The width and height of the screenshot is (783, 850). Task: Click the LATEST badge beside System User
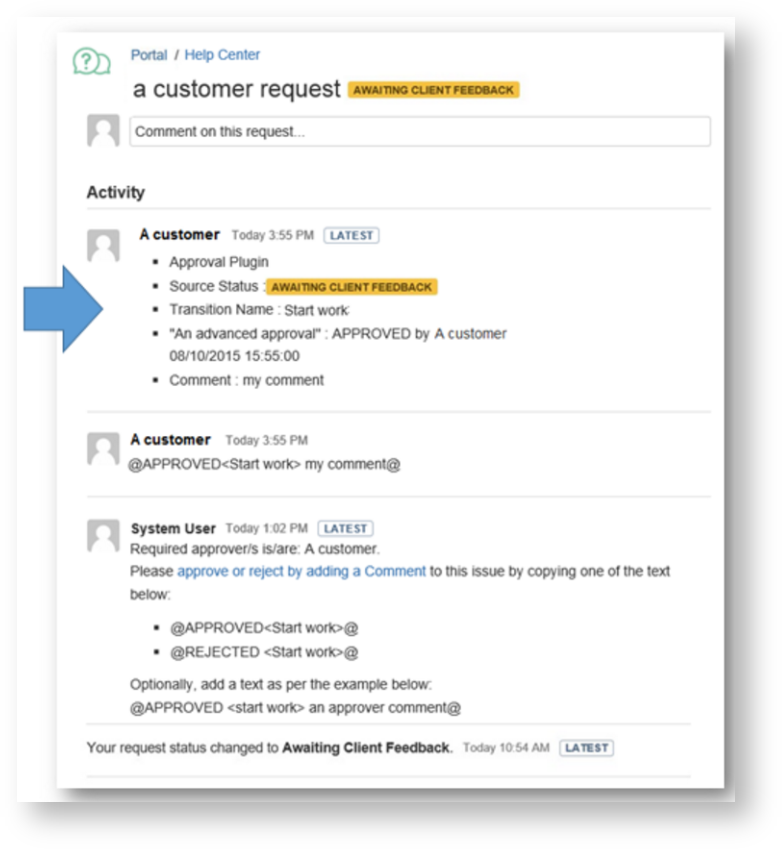[x=345, y=528]
